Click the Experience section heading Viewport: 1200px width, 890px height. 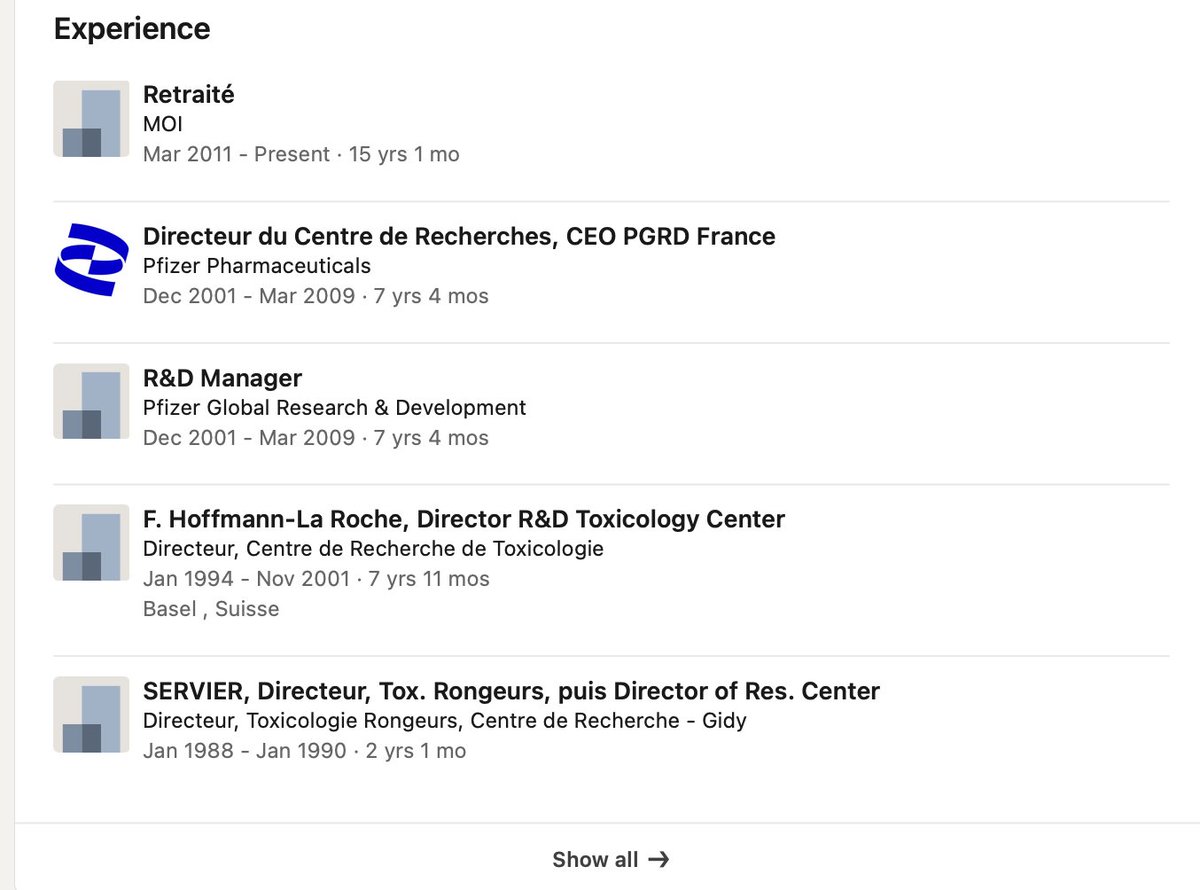[x=132, y=29]
